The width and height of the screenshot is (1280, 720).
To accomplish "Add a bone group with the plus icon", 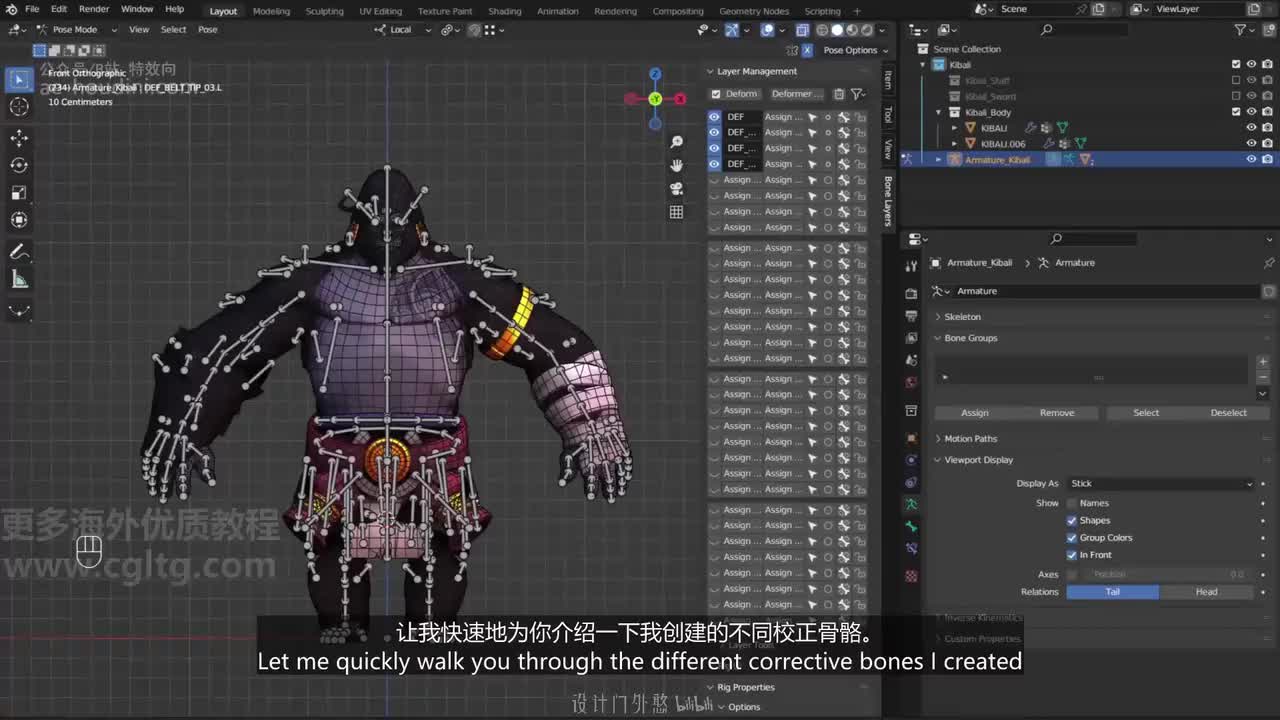I will point(1263,362).
